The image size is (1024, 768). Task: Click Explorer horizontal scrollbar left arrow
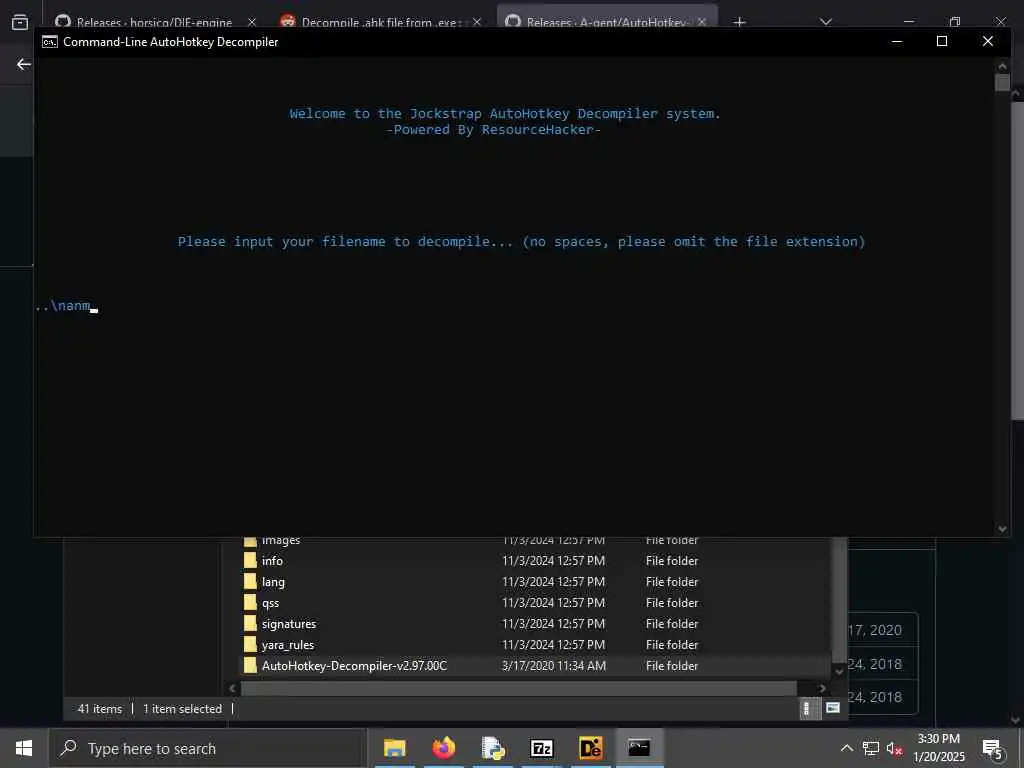232,688
